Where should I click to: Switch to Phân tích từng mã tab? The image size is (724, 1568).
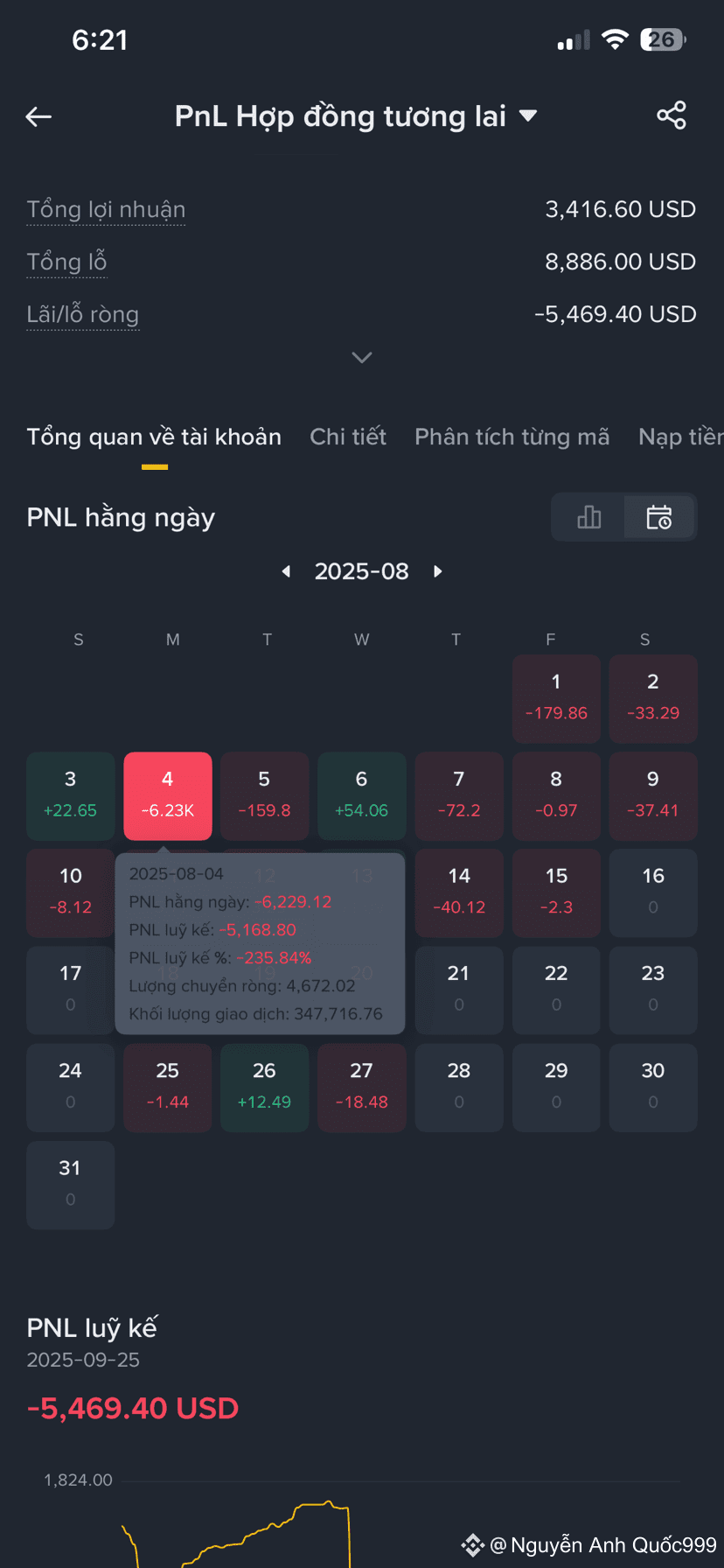point(512,437)
